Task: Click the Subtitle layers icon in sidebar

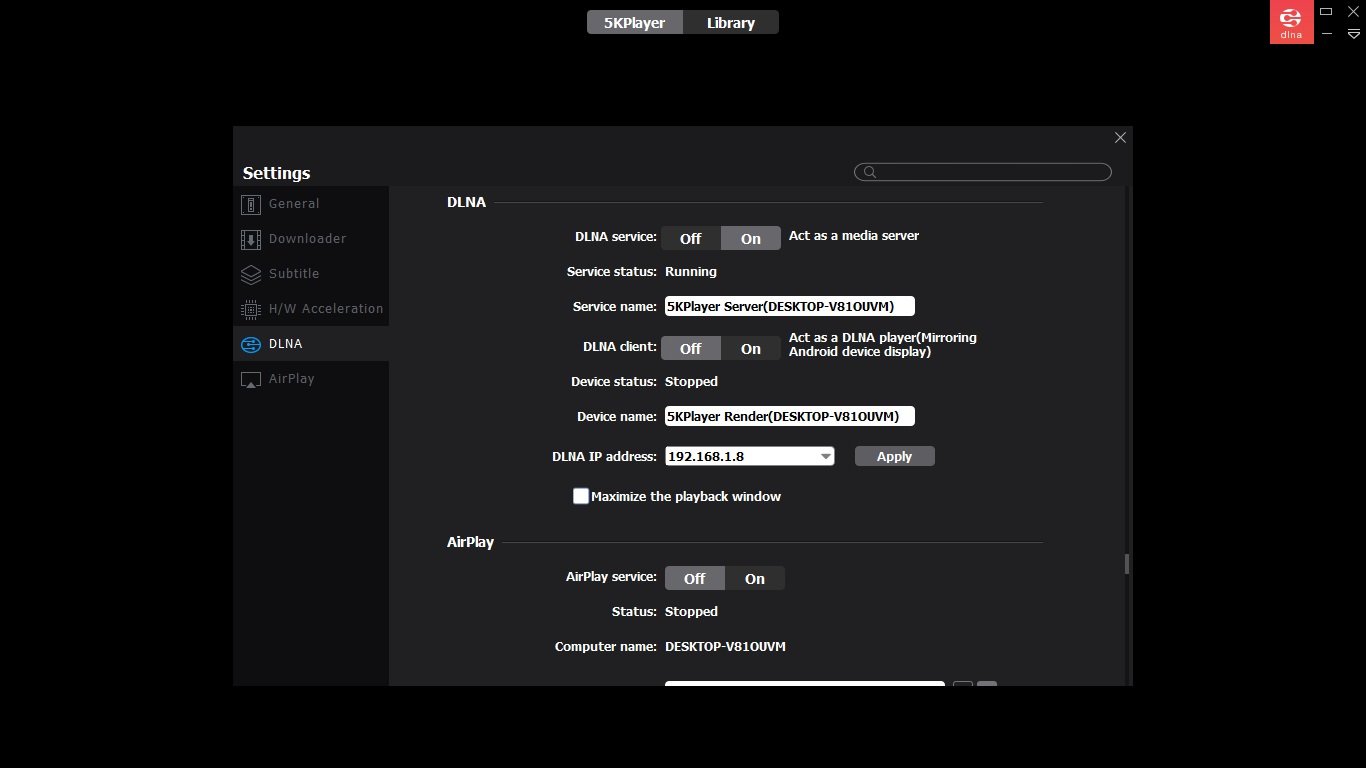Action: (x=251, y=274)
